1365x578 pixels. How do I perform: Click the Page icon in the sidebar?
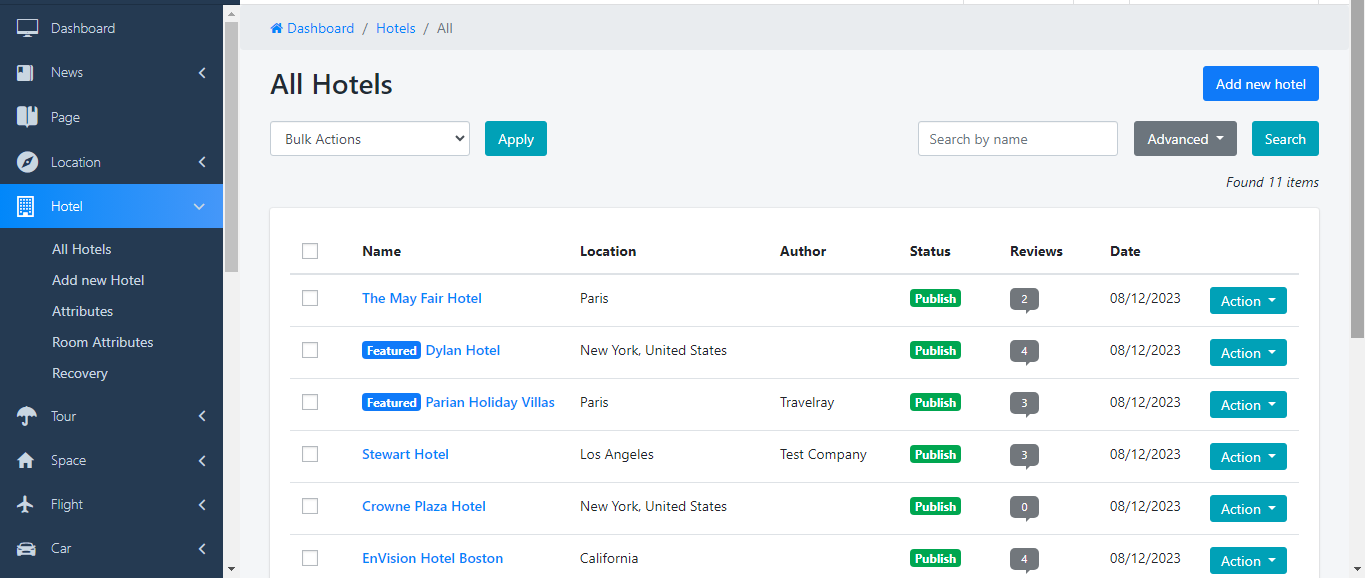pos(26,117)
